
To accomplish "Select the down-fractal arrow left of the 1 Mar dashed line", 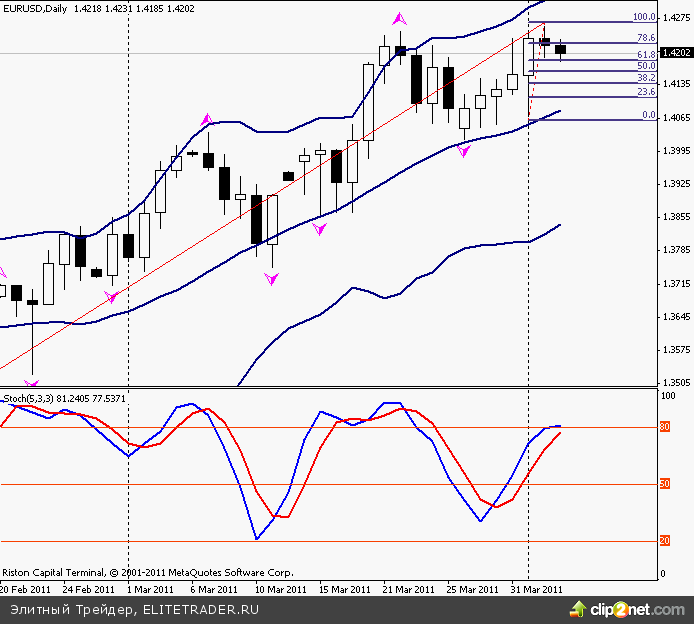I will 111,296.
